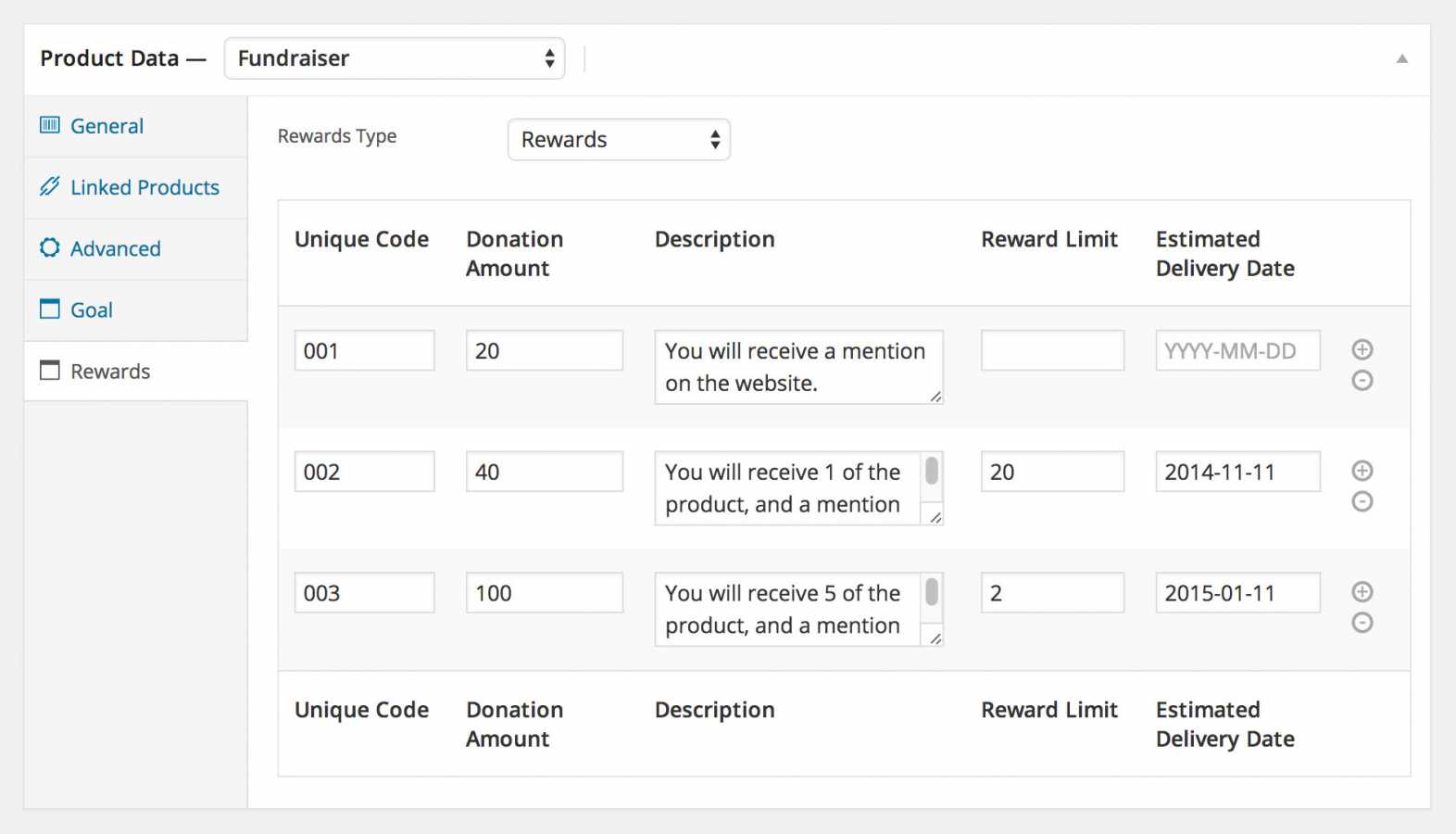The height and width of the screenshot is (834, 1456).
Task: Click the Unique Code field containing 001
Action: point(364,350)
